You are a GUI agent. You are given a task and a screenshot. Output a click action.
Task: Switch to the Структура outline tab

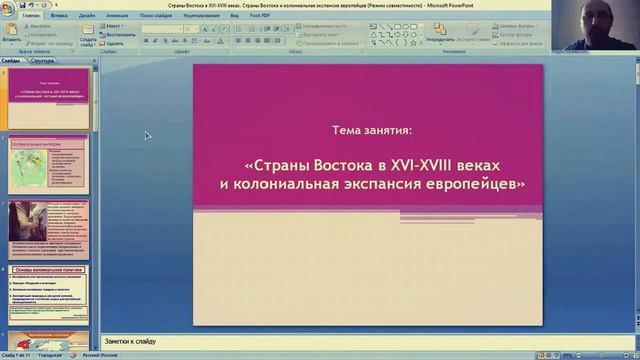tap(42, 61)
